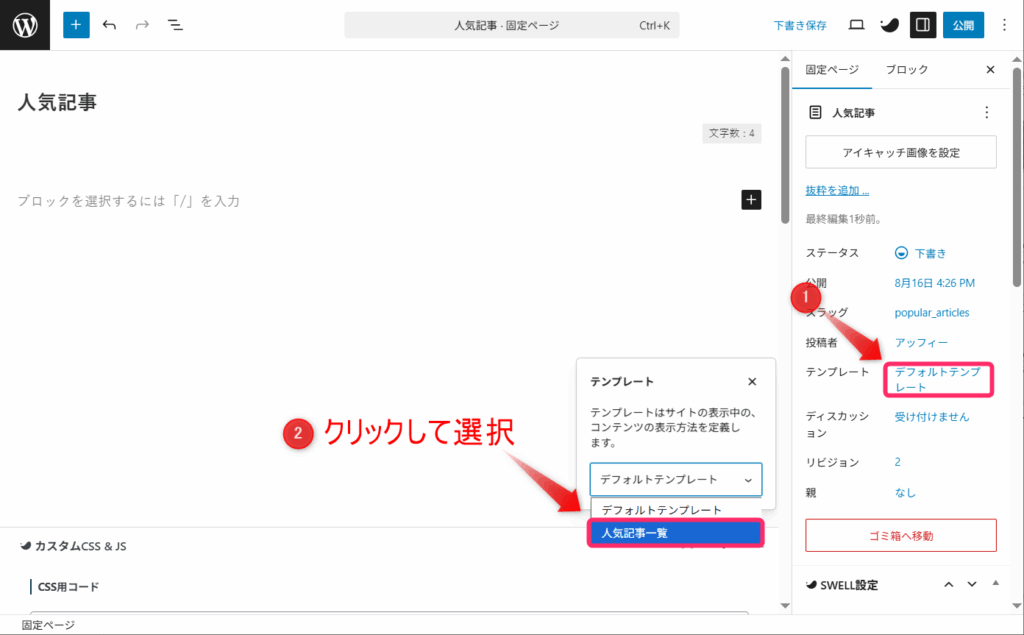
Task: Click the 最終編集1秒前。 text
Action: 844,219
